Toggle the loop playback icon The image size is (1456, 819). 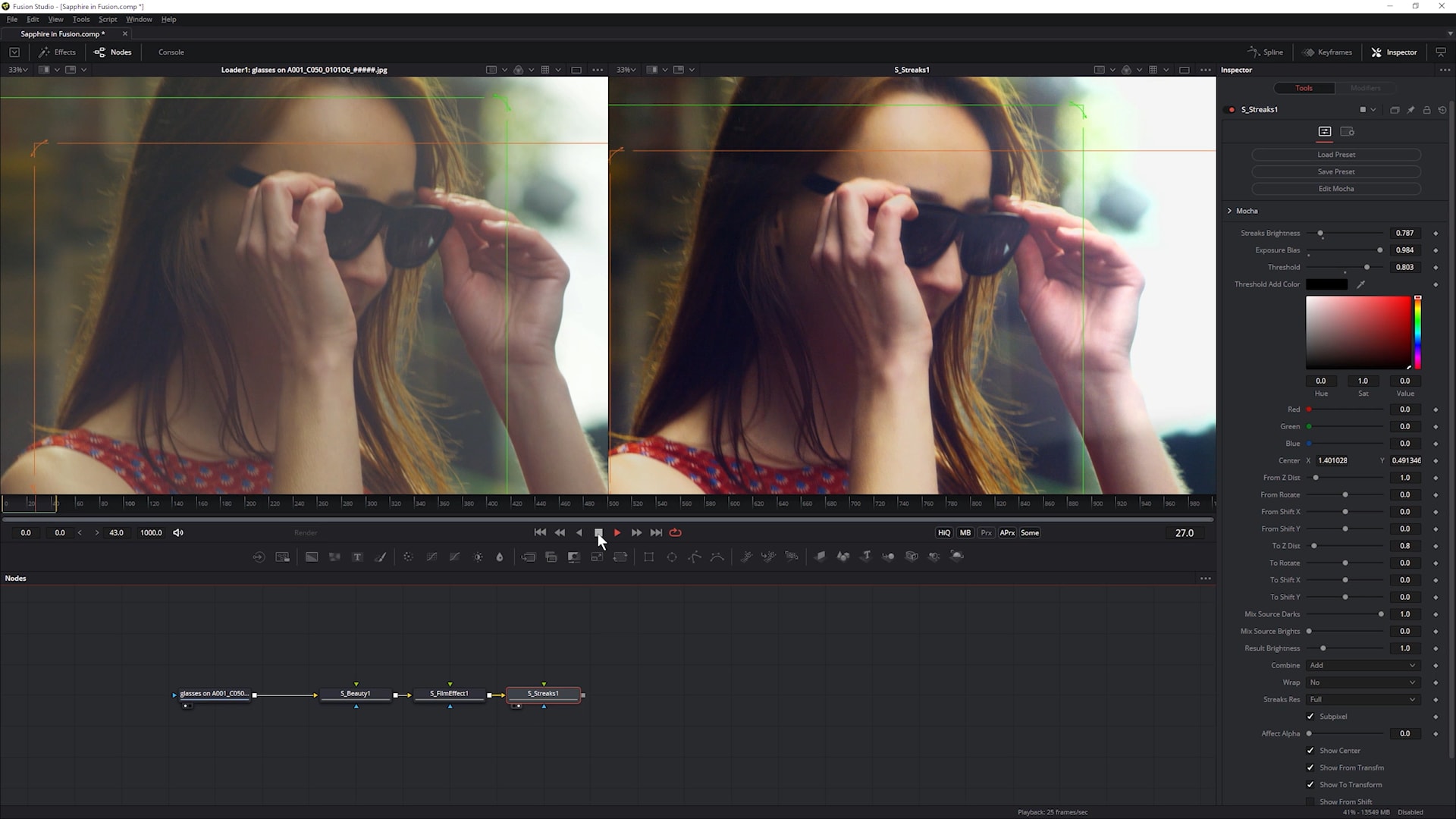[x=675, y=532]
